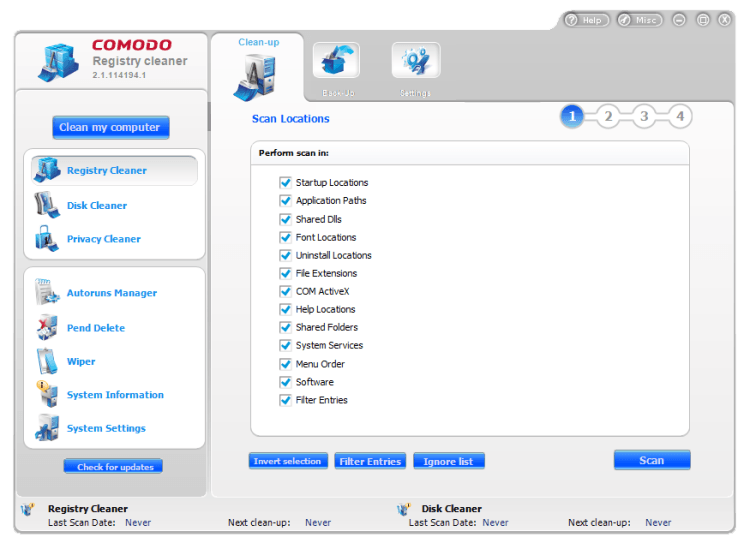Image resolution: width=750 pixels, height=549 pixels.
Task: Open the Back-Up box icon
Action: click(x=337, y=60)
